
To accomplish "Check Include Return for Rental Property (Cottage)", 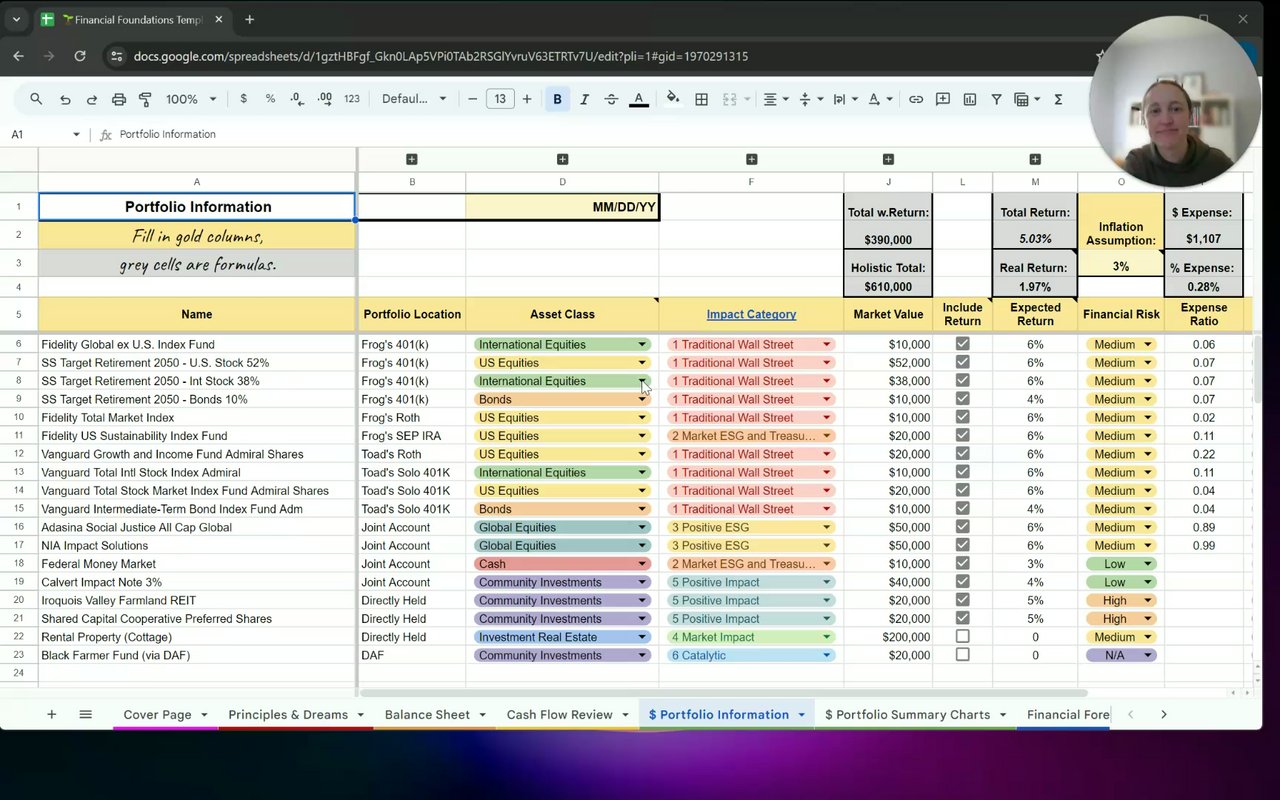I will coord(962,637).
